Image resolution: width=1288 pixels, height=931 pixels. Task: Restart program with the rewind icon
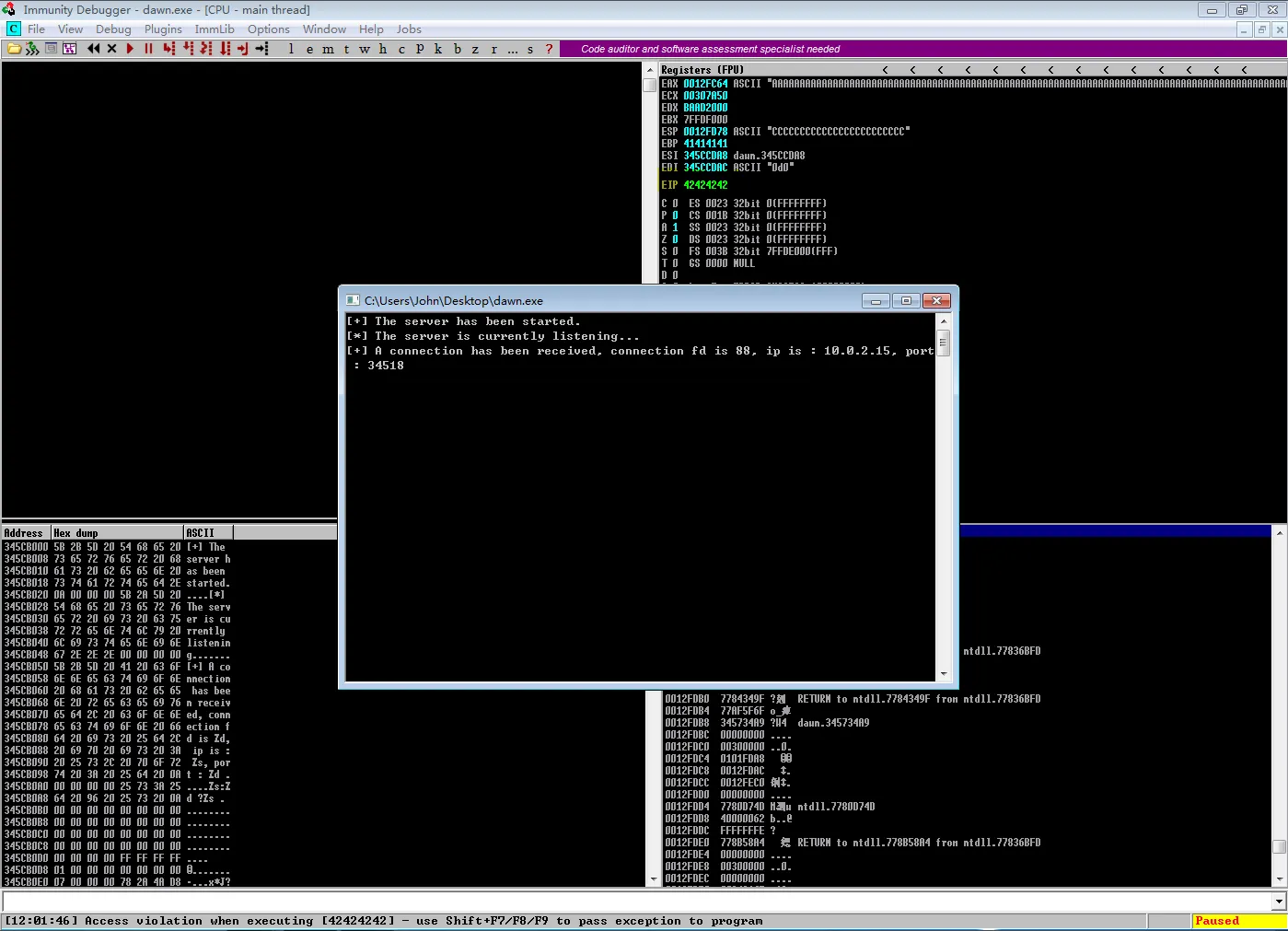click(94, 49)
